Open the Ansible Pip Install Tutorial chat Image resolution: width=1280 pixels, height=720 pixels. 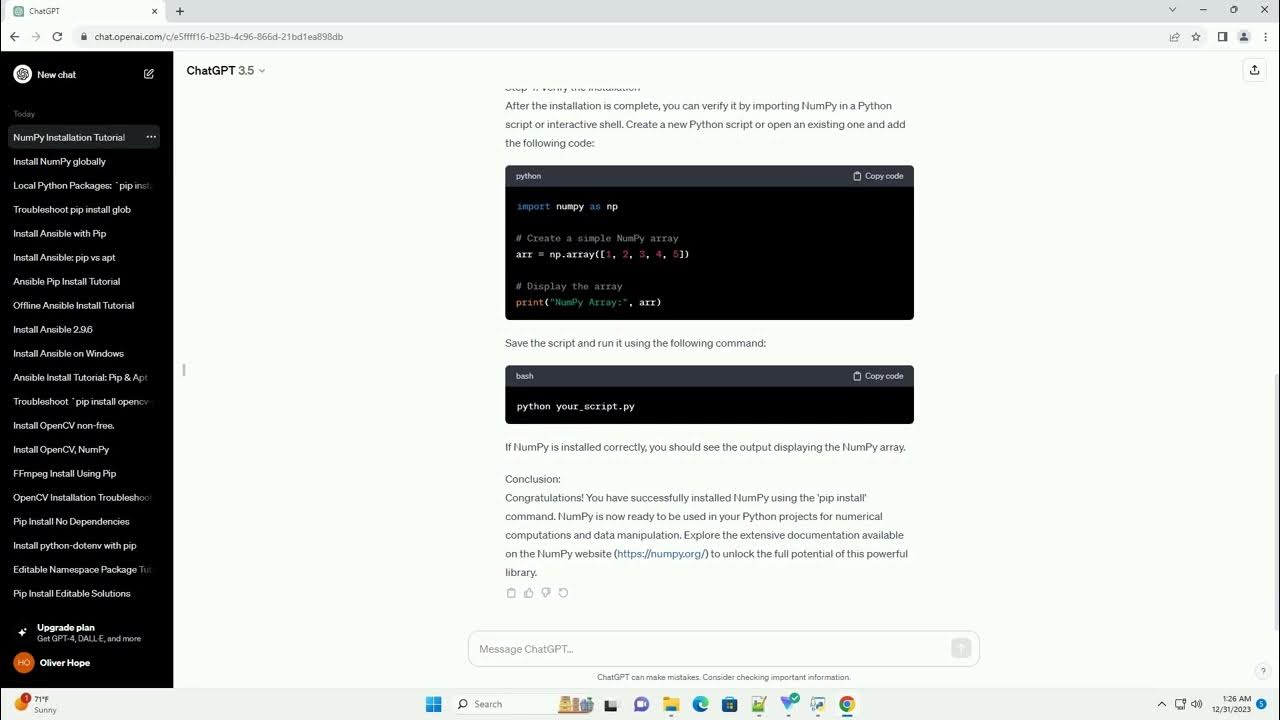pos(84,281)
